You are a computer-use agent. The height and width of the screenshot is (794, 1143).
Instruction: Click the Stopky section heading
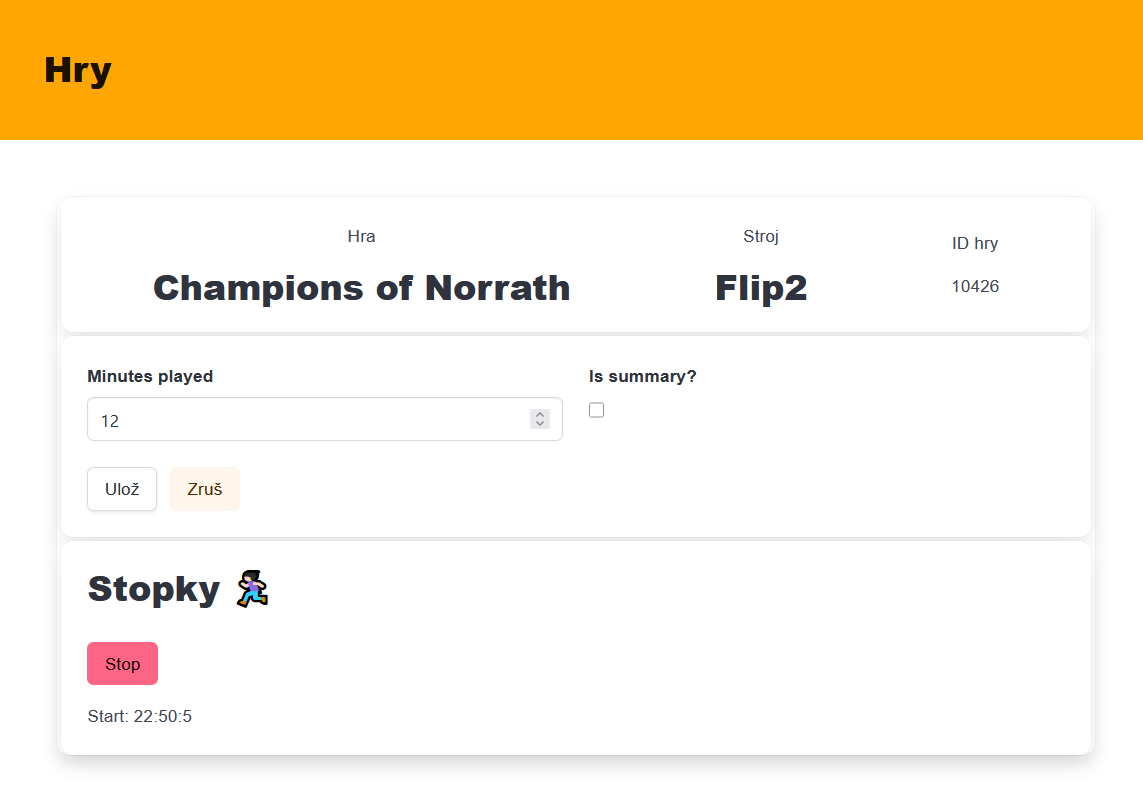pos(154,589)
